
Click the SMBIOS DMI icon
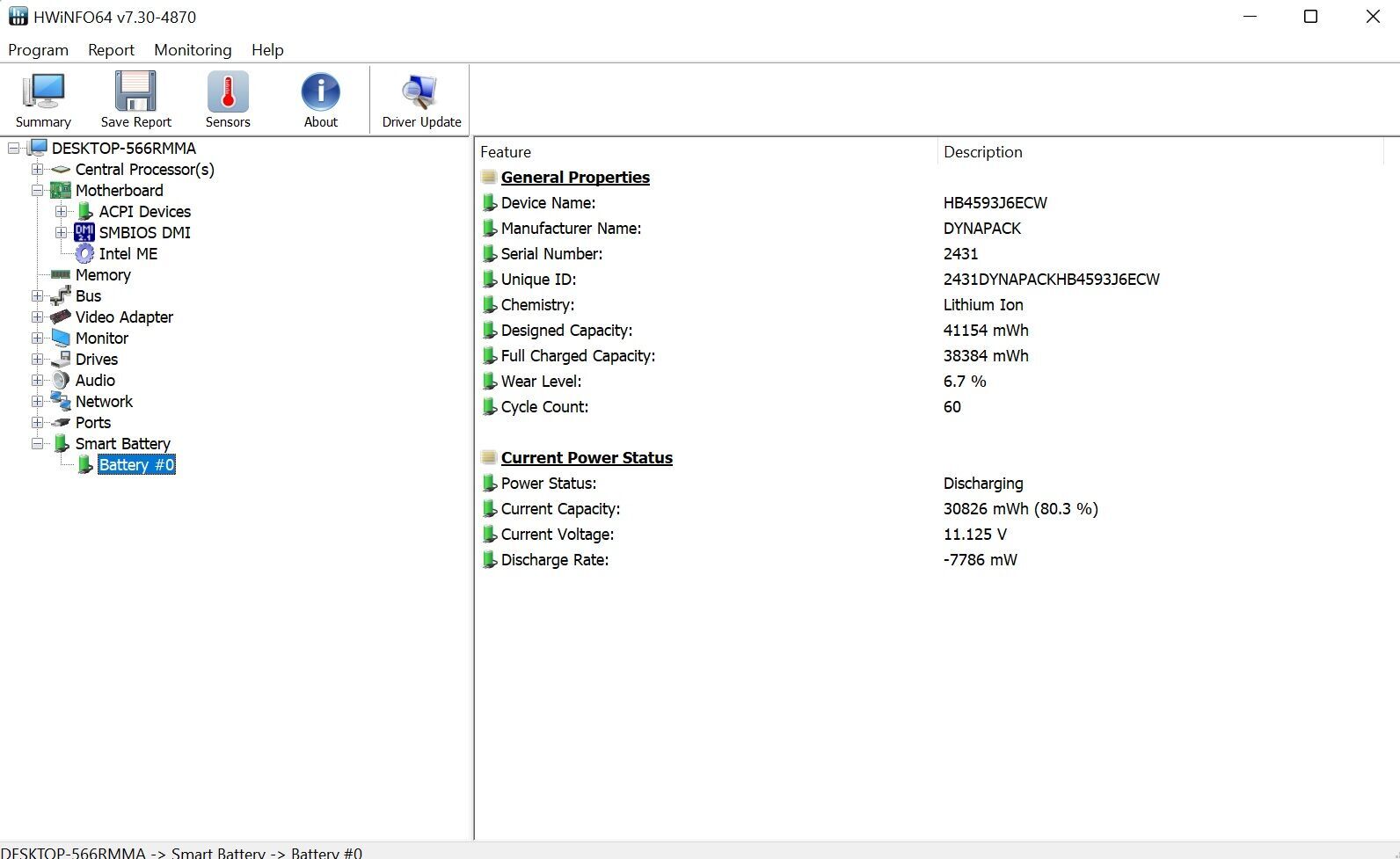(84, 232)
